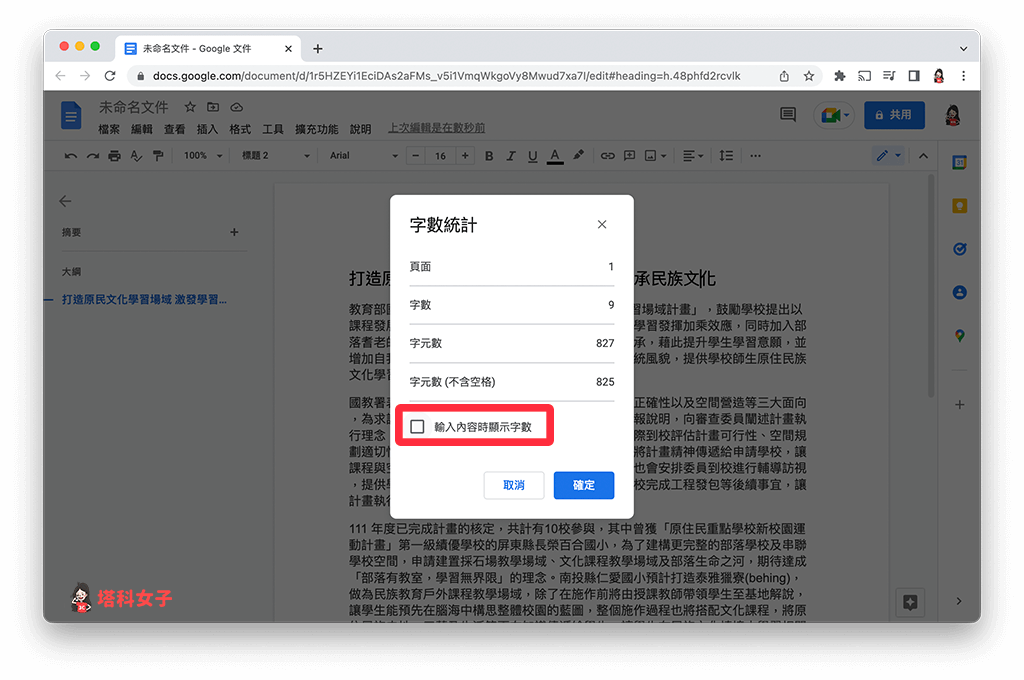The height and width of the screenshot is (680, 1024).
Task: Open Google Tasks from the side panel
Action: click(959, 249)
